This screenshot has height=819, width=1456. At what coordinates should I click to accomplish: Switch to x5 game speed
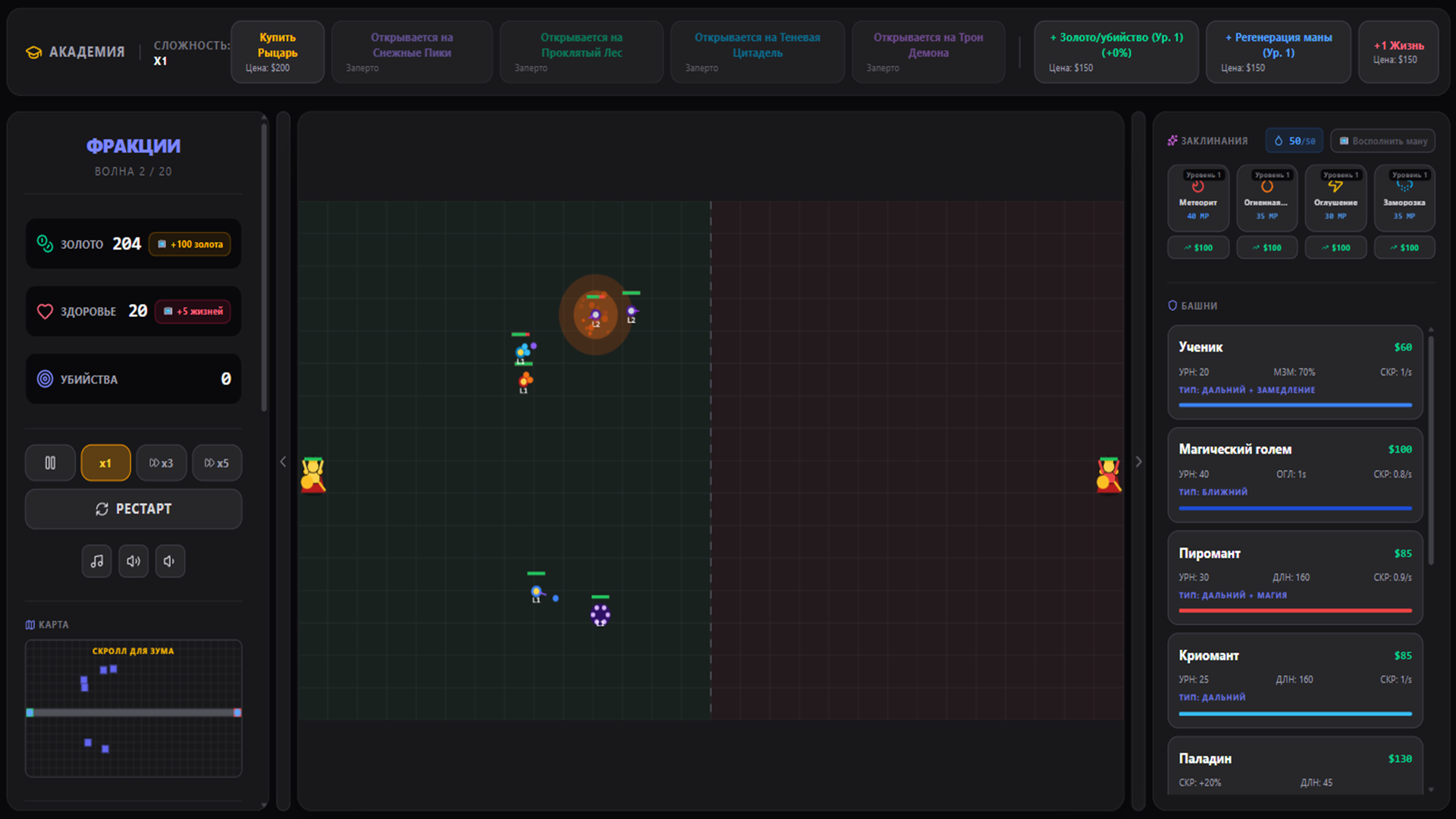tap(217, 463)
